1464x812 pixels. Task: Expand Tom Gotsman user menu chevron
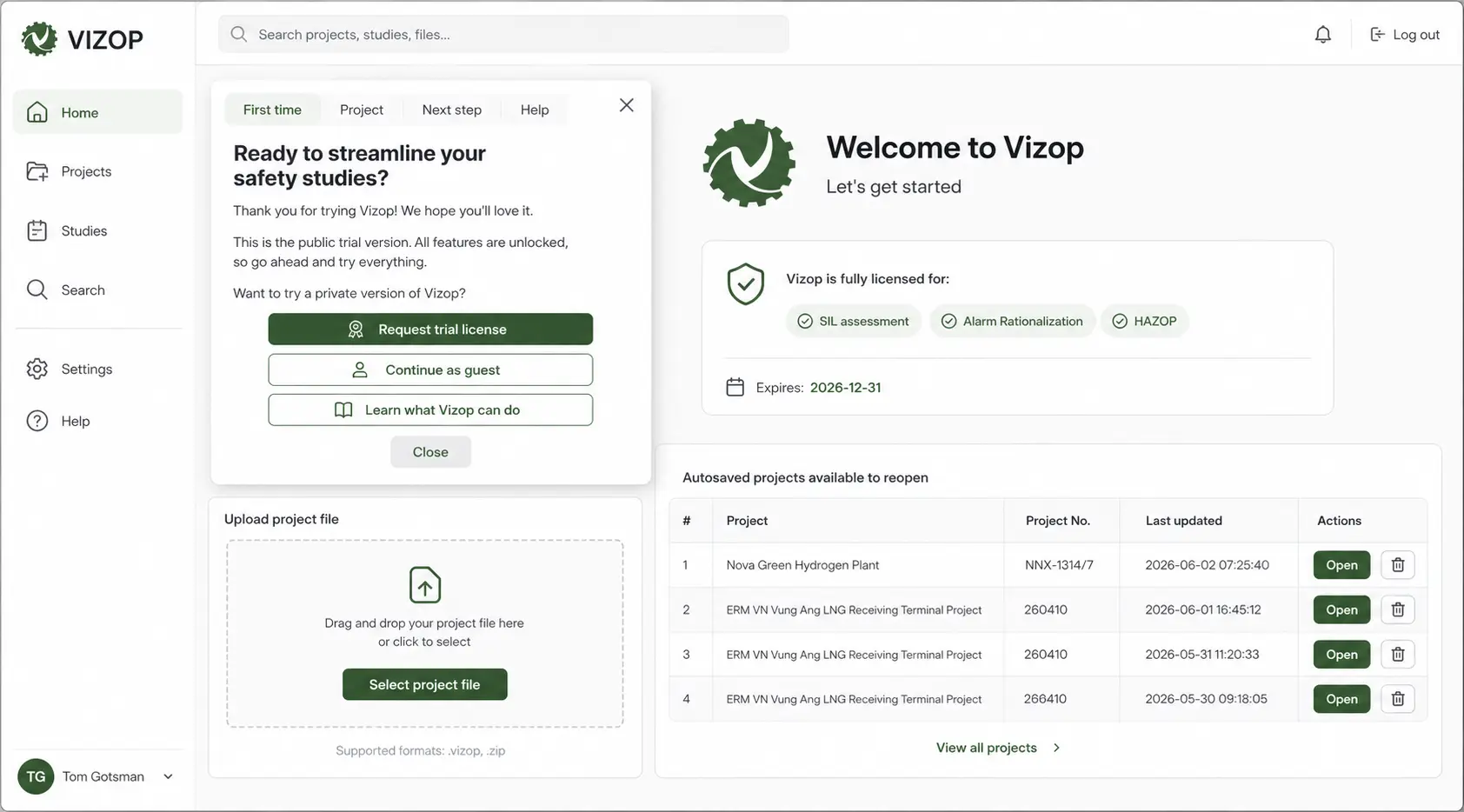click(x=168, y=776)
